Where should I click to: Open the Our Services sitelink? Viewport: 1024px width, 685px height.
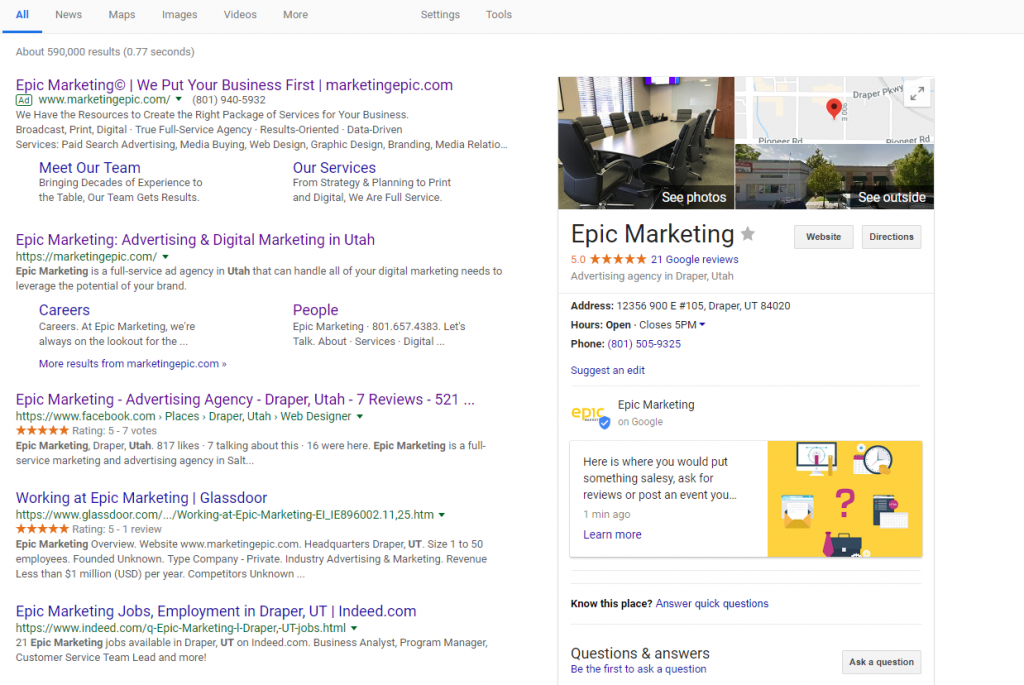click(x=334, y=168)
